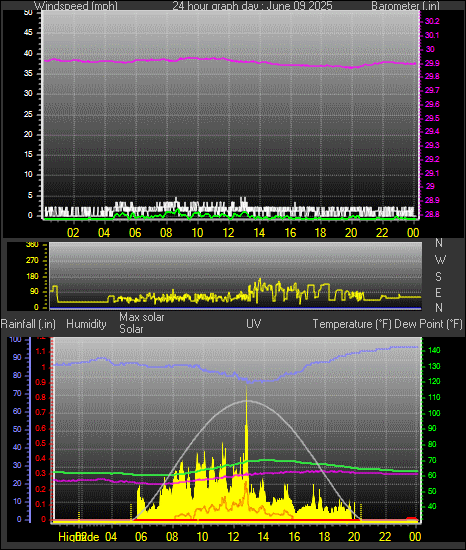The image size is (466, 550).
Task: Click the 20 hour marker on wind graph
Action: tap(351, 233)
